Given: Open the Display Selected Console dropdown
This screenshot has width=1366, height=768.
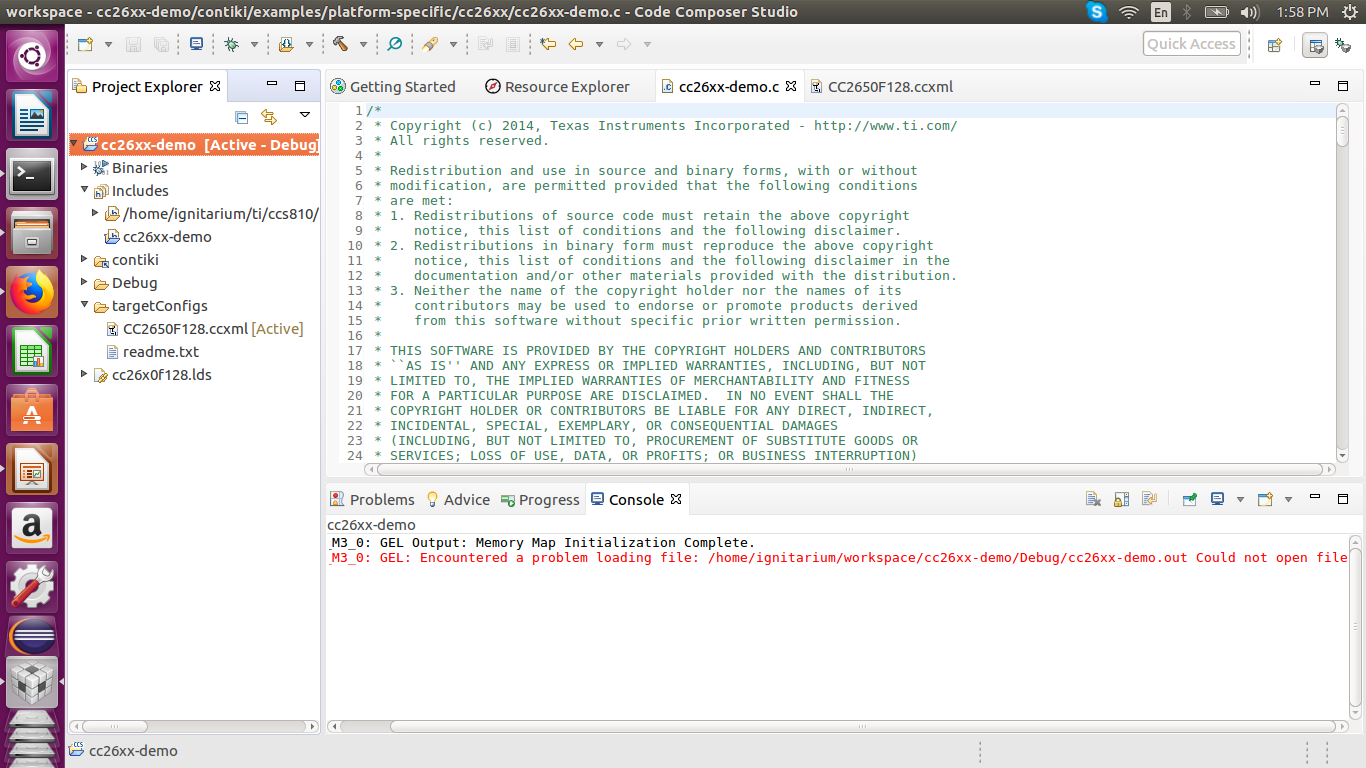Looking at the screenshot, I should pos(1240,499).
